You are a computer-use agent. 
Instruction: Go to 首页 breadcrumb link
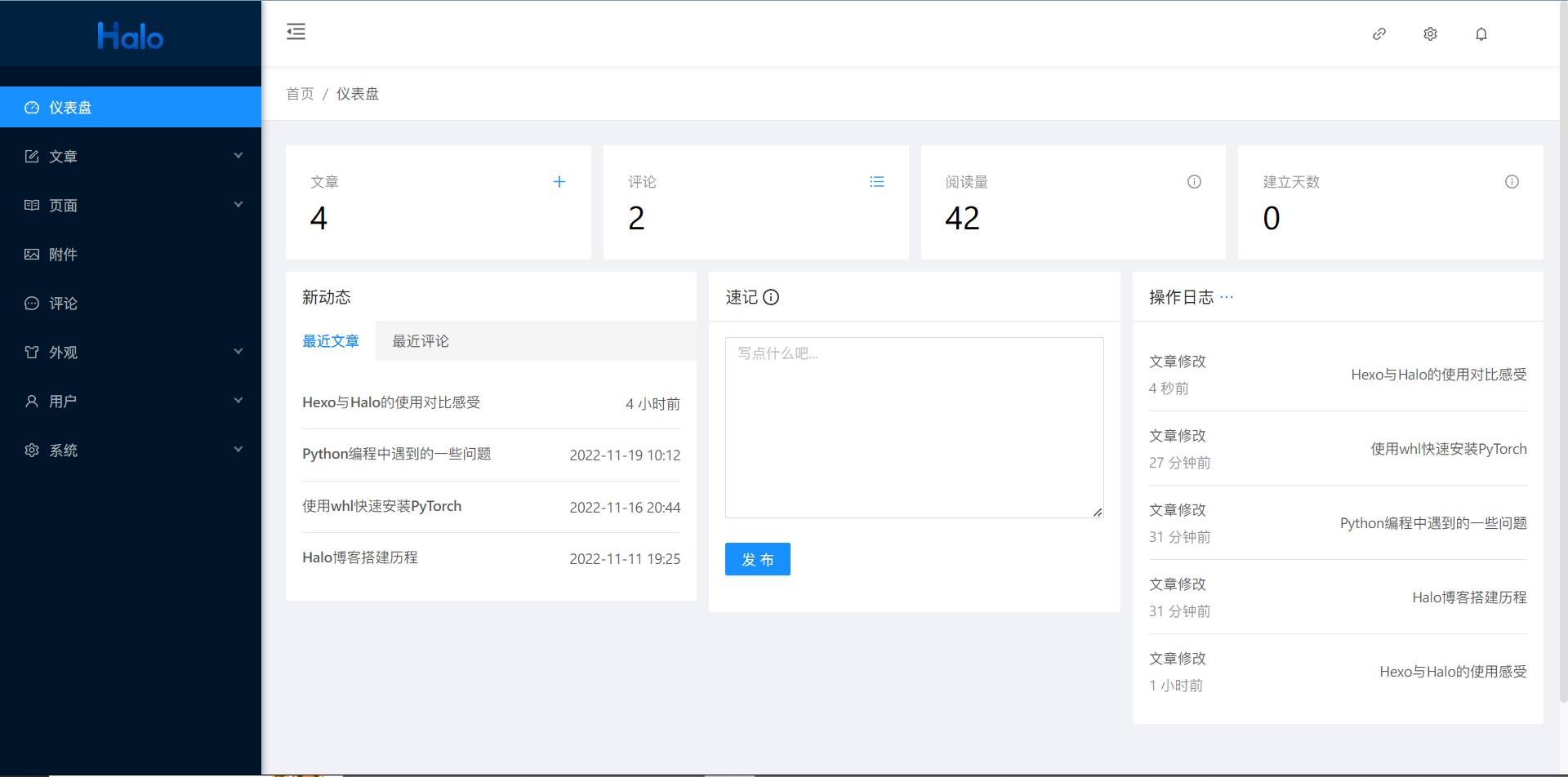(300, 94)
